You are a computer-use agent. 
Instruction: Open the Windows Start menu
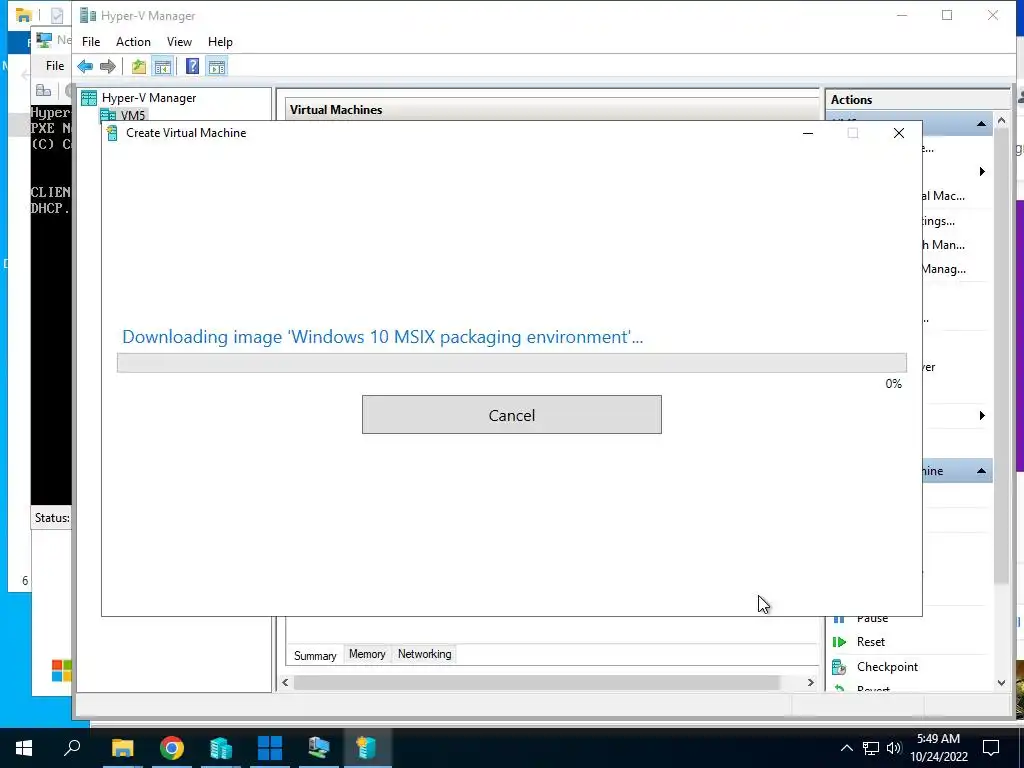pos(24,748)
